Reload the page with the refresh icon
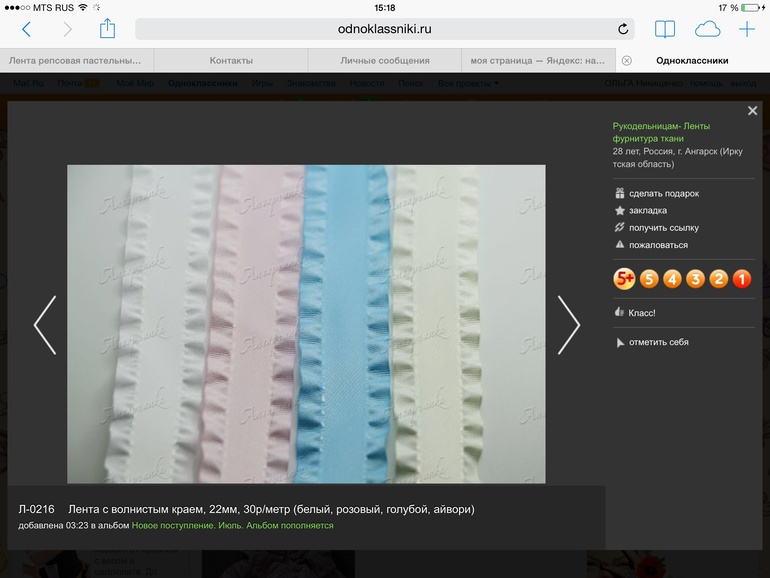770x578 pixels. coord(623,30)
